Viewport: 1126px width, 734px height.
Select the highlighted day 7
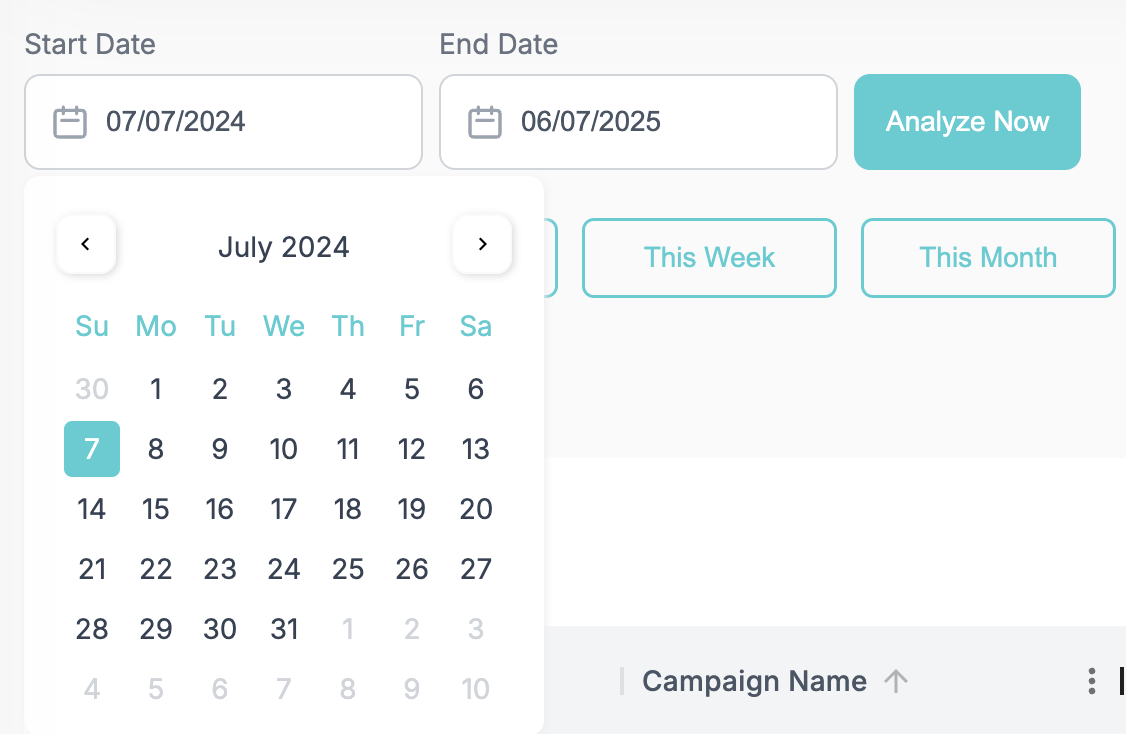pos(92,449)
